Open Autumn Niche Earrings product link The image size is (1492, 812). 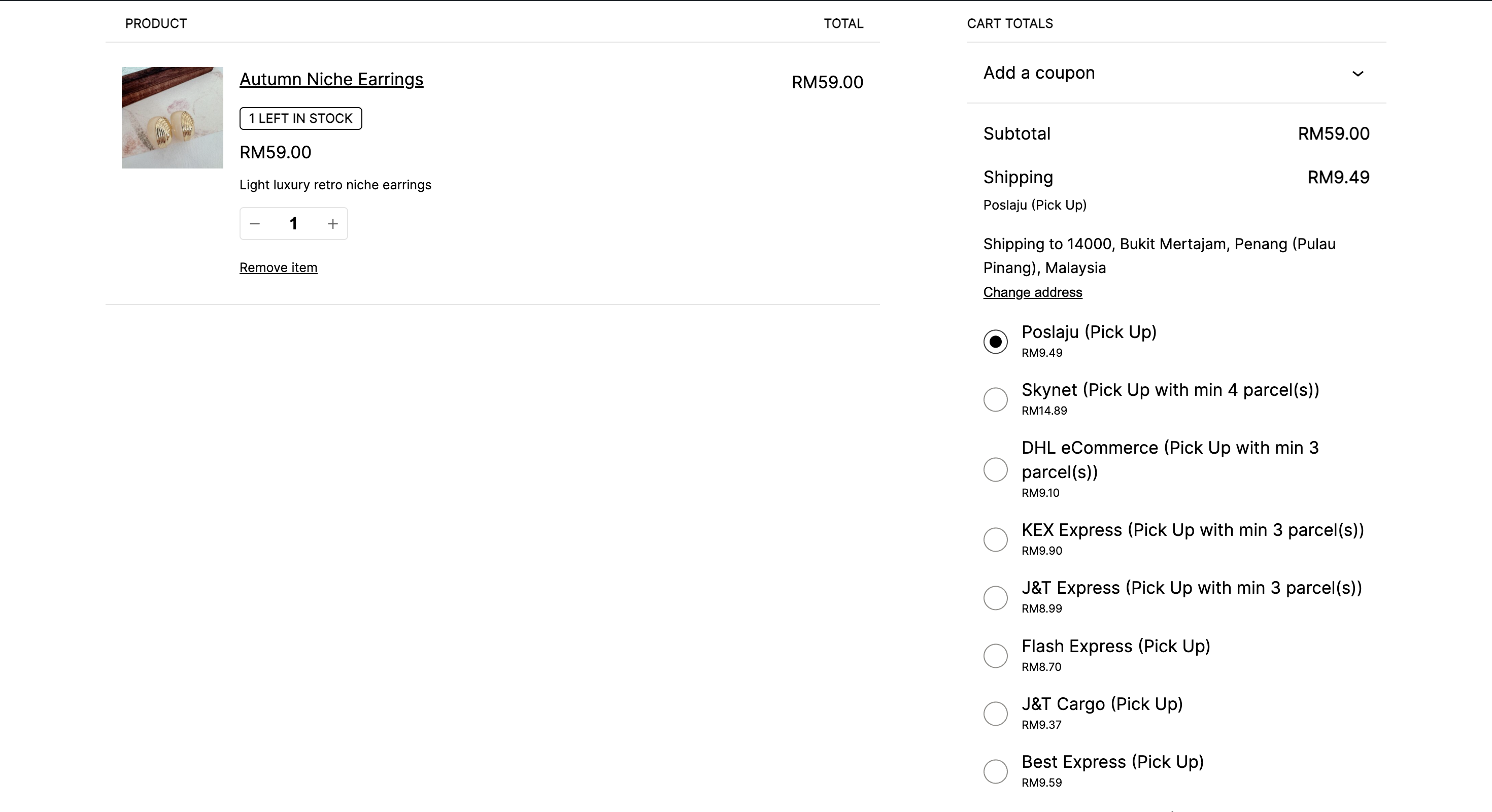[x=331, y=79]
